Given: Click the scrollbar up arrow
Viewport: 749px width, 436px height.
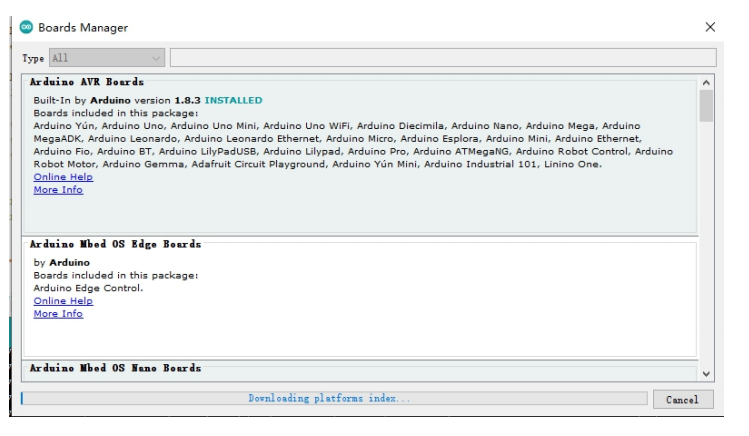Looking at the screenshot, I should [x=707, y=81].
